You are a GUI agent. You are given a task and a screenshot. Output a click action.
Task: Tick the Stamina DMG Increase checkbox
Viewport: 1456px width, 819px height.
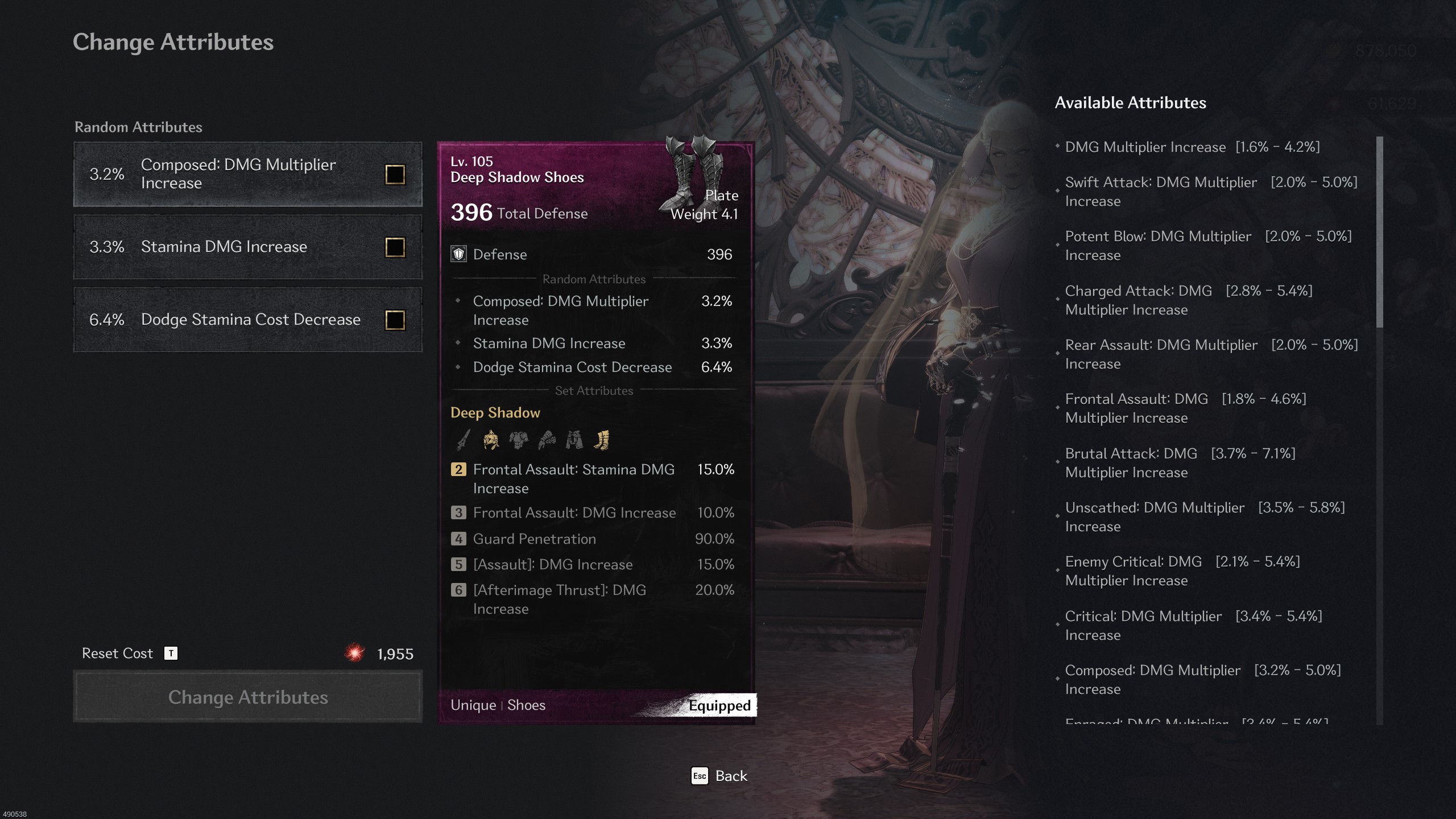(395, 247)
